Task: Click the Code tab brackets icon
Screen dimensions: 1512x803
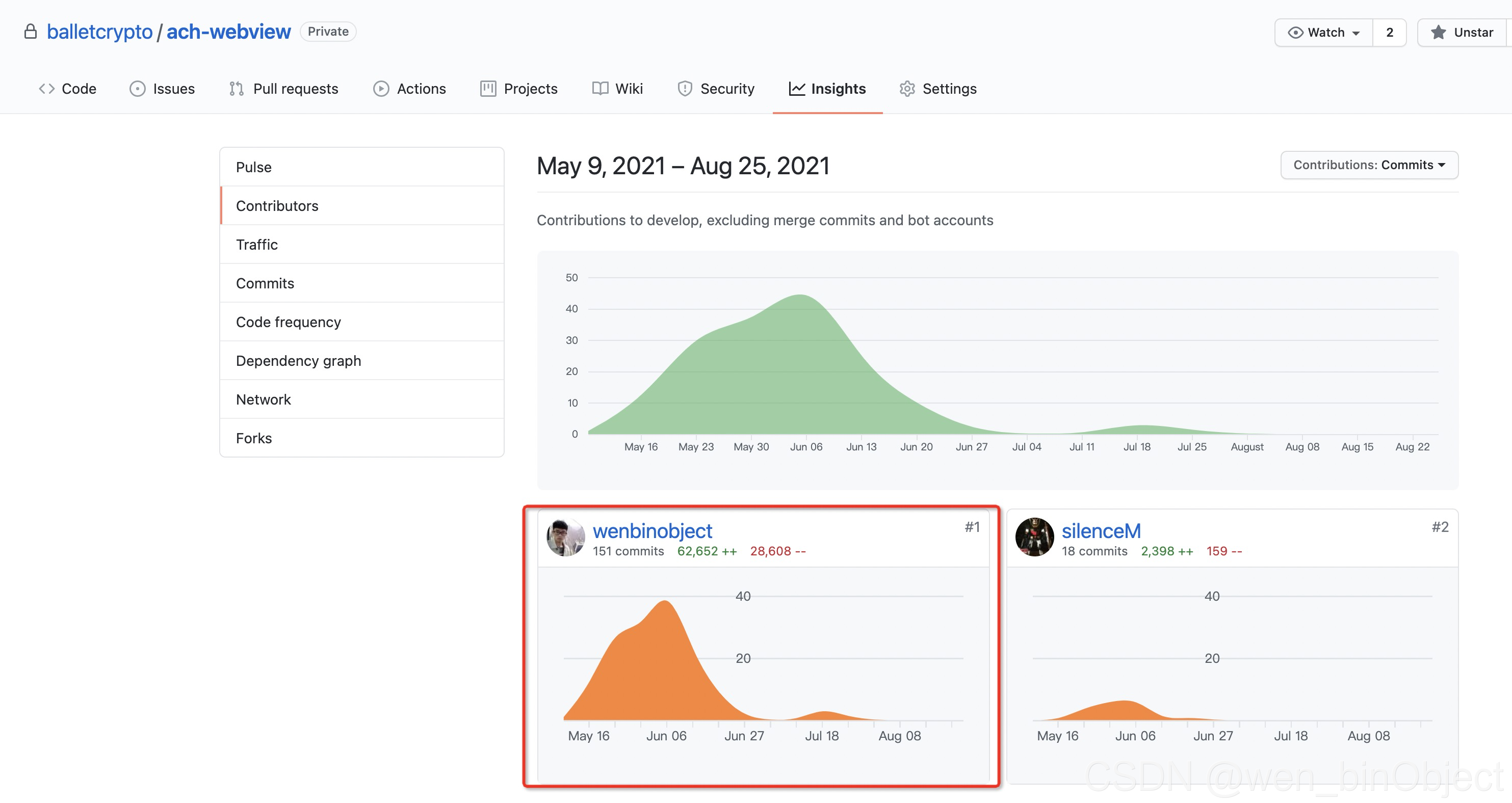Action: (47, 89)
